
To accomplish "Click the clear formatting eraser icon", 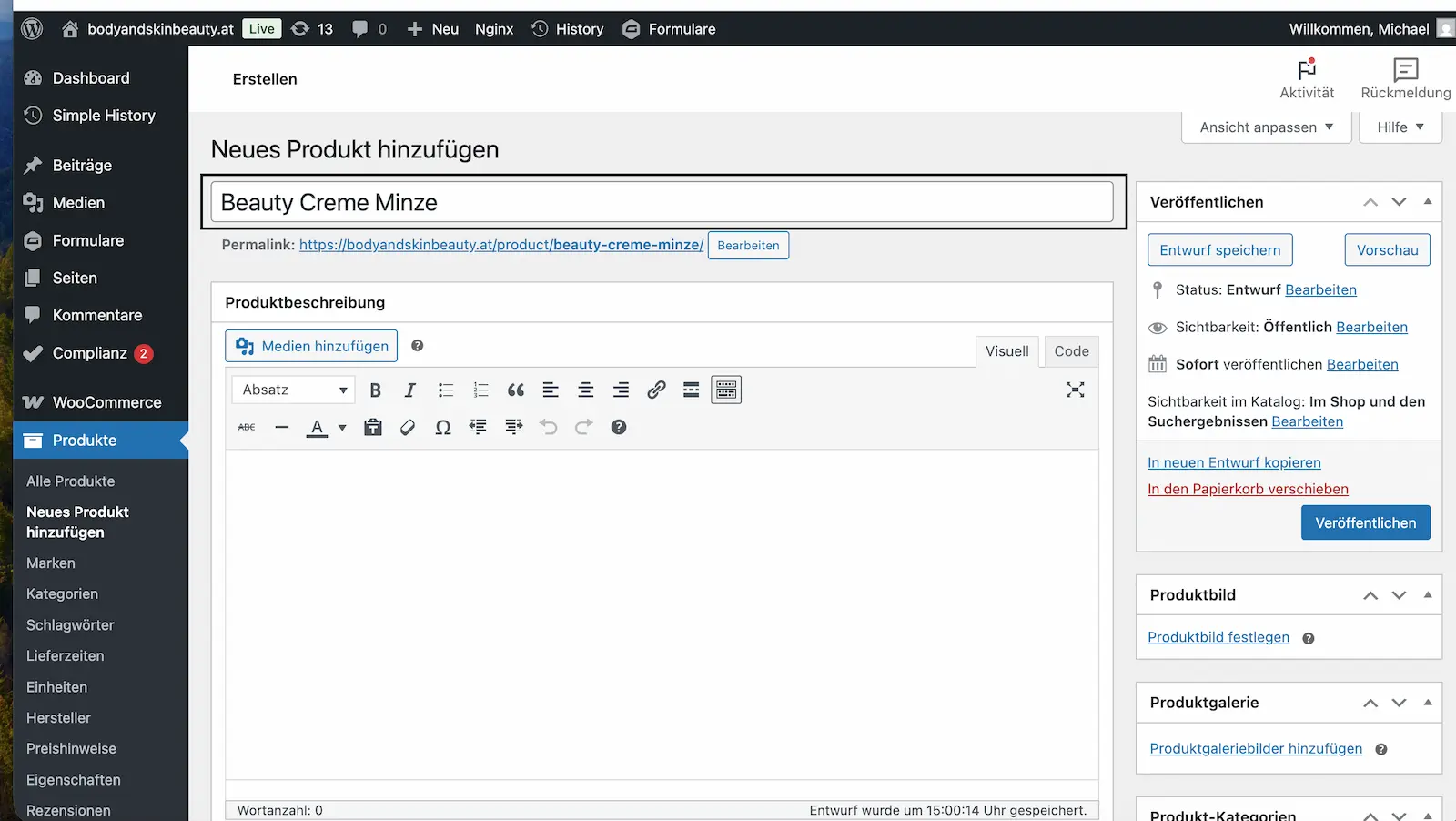I will 408,428.
